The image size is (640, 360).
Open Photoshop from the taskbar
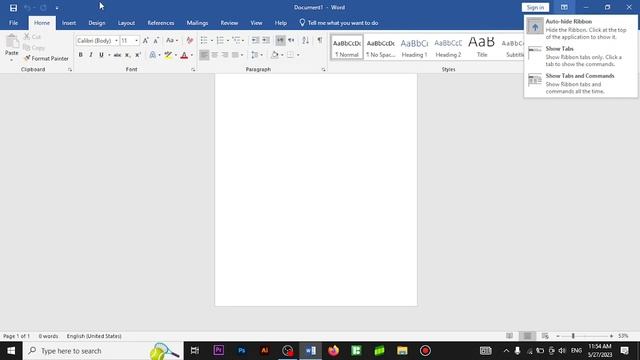point(242,351)
